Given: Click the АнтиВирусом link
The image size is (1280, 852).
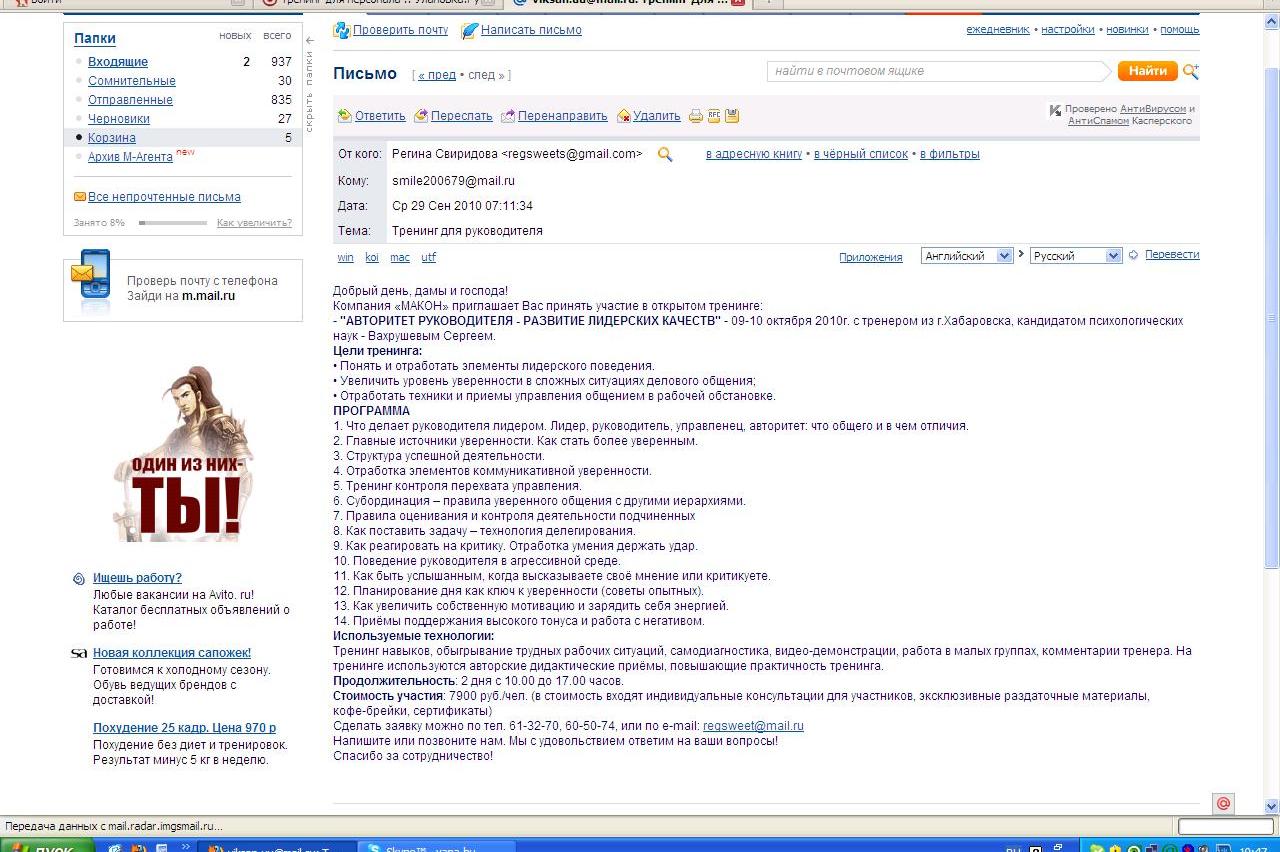Looking at the screenshot, I should tap(1153, 109).
